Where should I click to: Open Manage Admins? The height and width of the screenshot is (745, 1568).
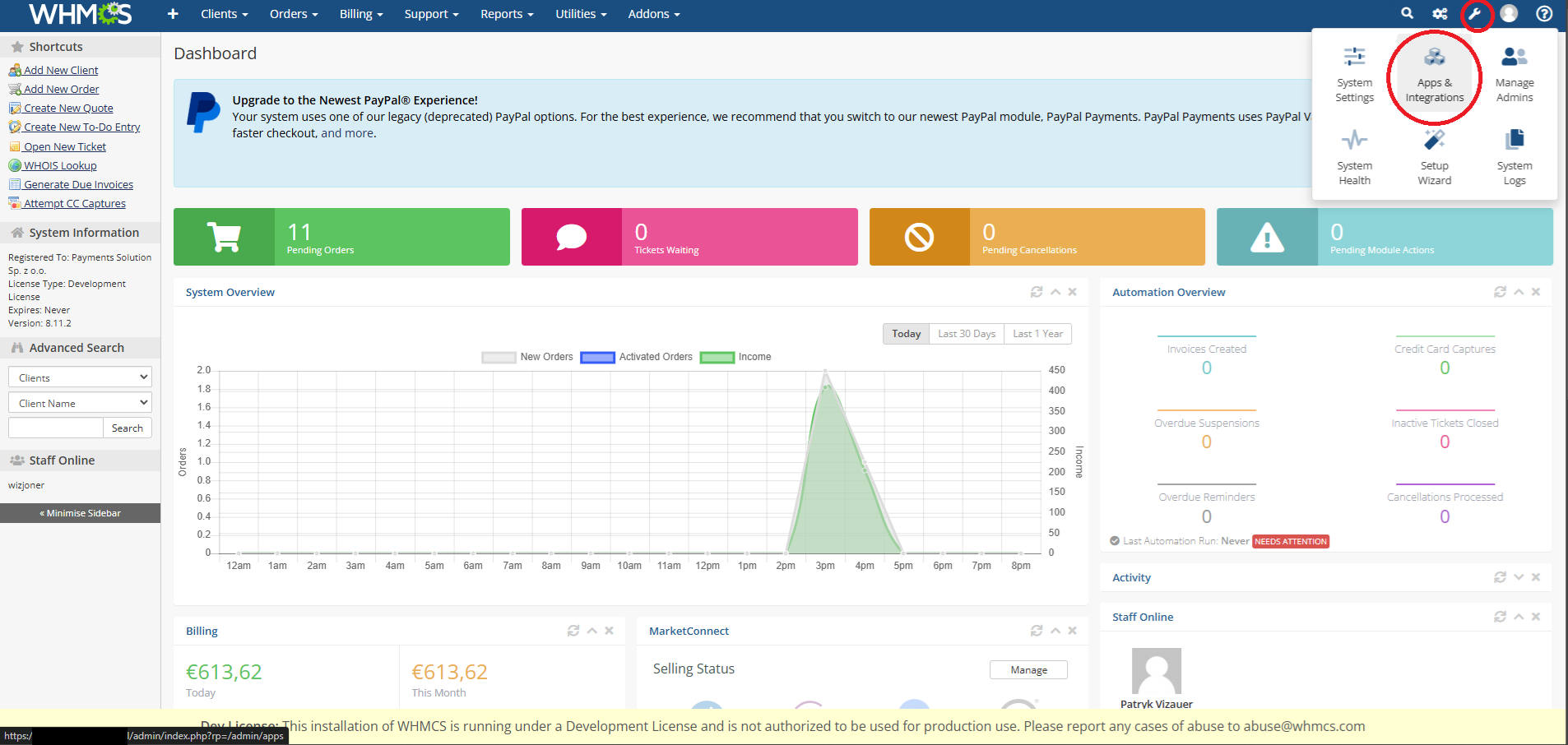click(x=1515, y=75)
